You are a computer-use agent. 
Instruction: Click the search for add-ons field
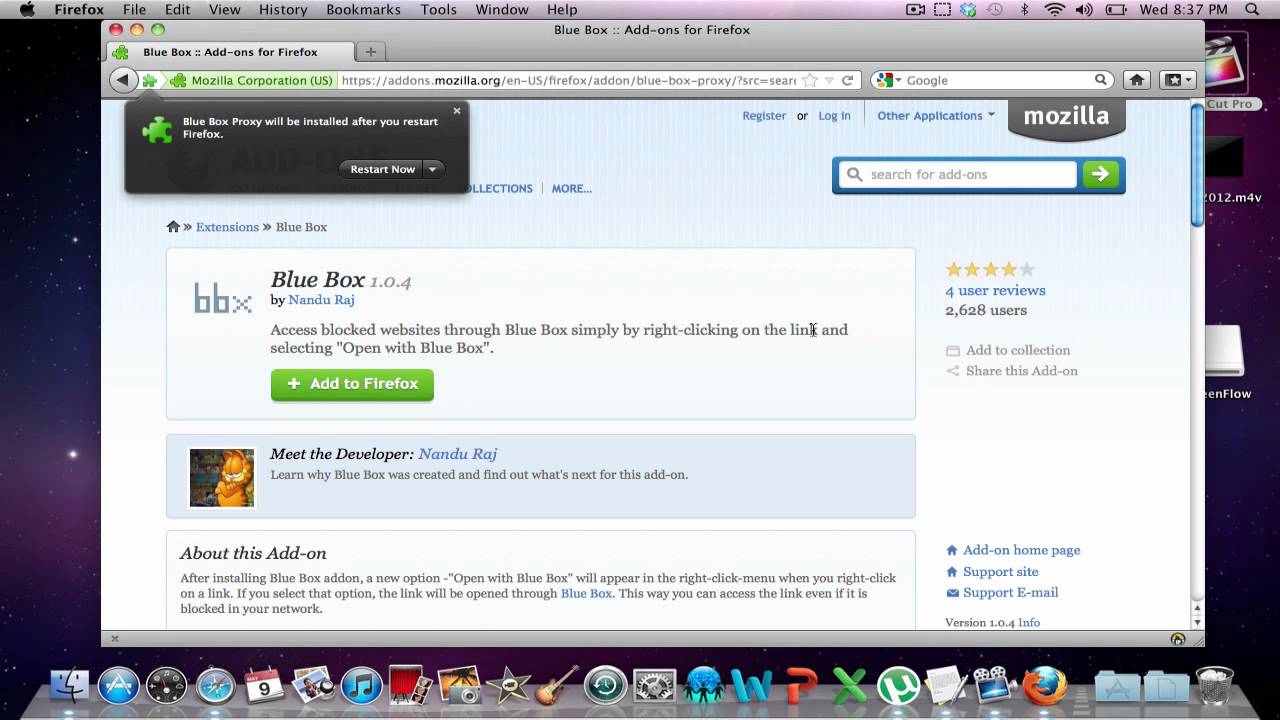[958, 174]
